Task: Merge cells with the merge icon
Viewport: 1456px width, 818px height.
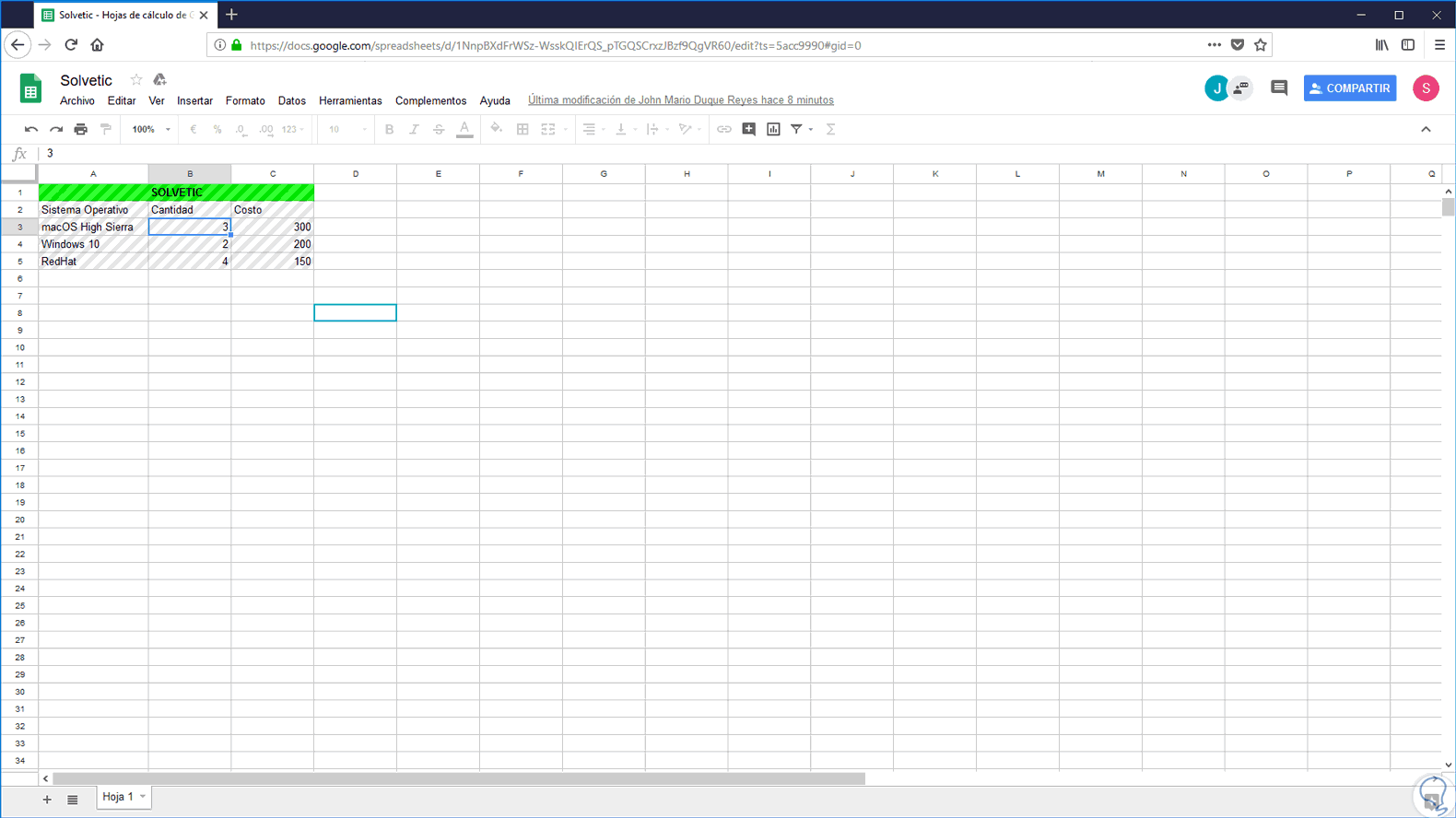Action: (x=548, y=130)
